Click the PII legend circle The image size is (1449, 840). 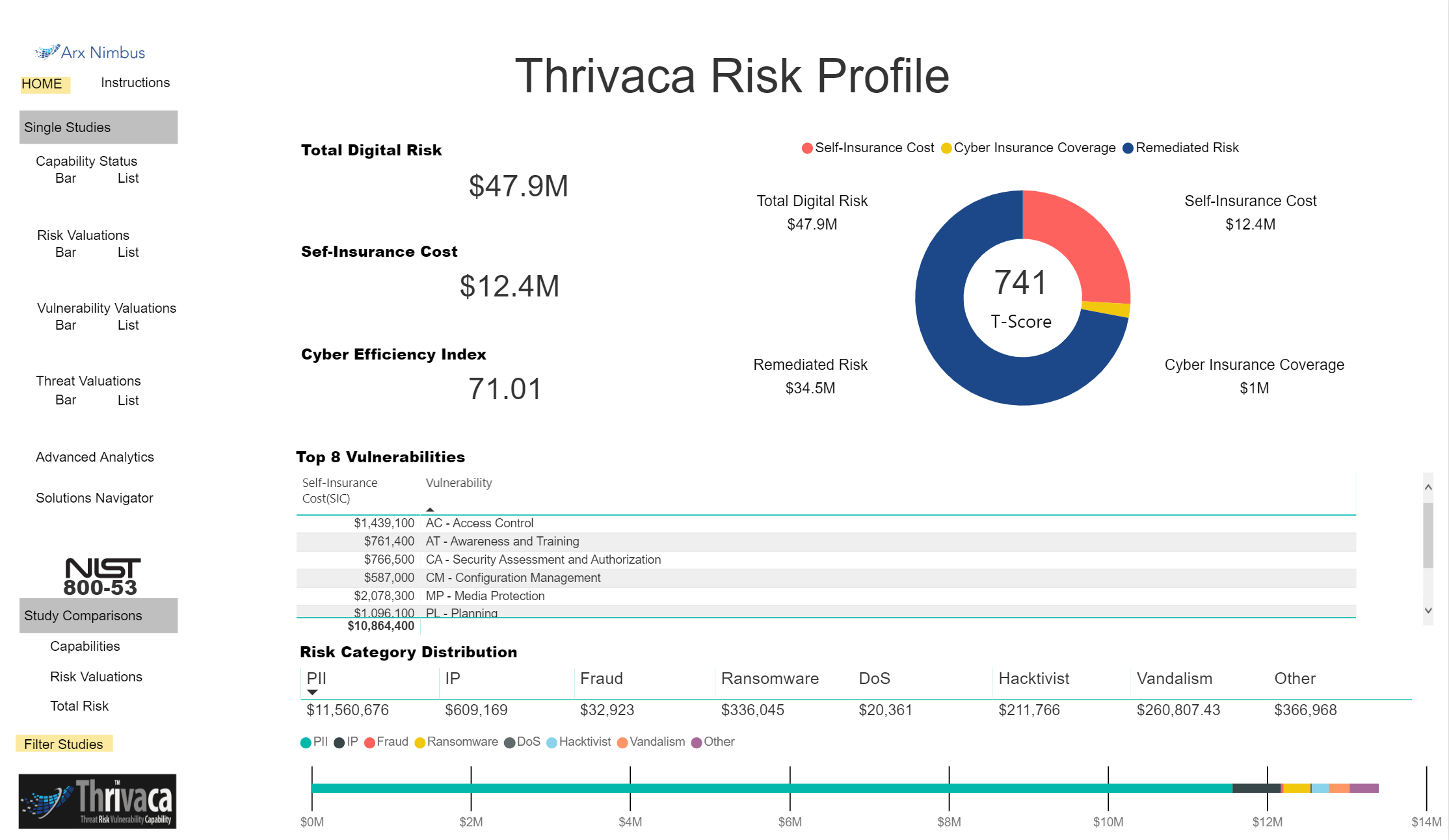[306, 742]
